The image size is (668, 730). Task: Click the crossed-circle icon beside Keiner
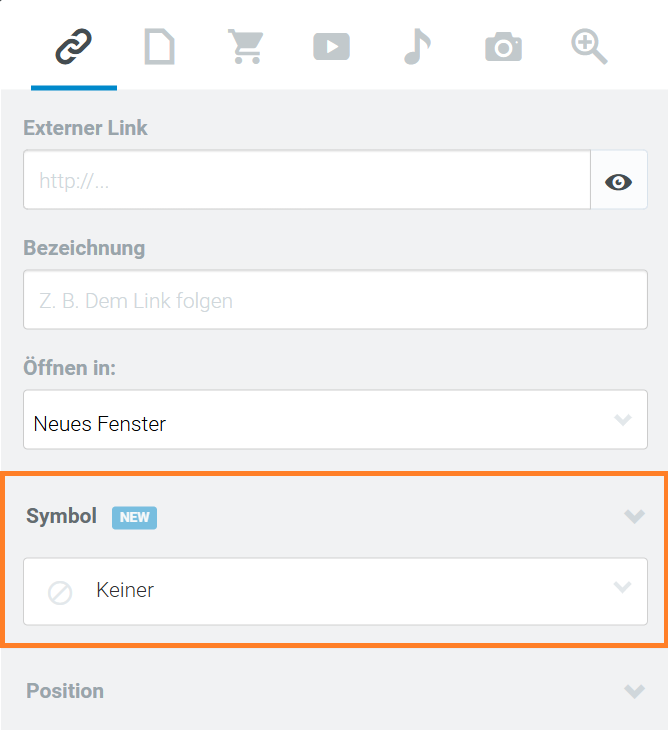[x=60, y=593]
